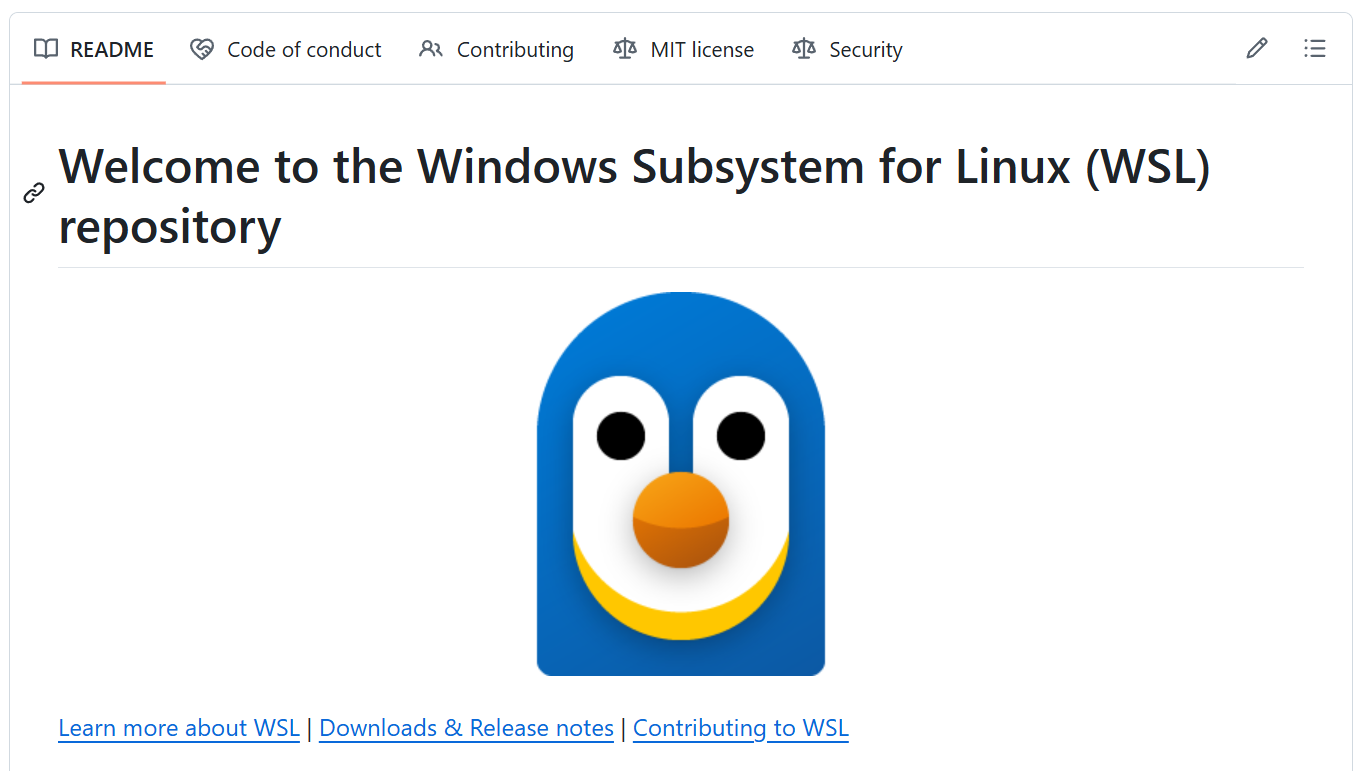Follow the Learn more about WSL link
The image size is (1365, 771).
click(179, 728)
